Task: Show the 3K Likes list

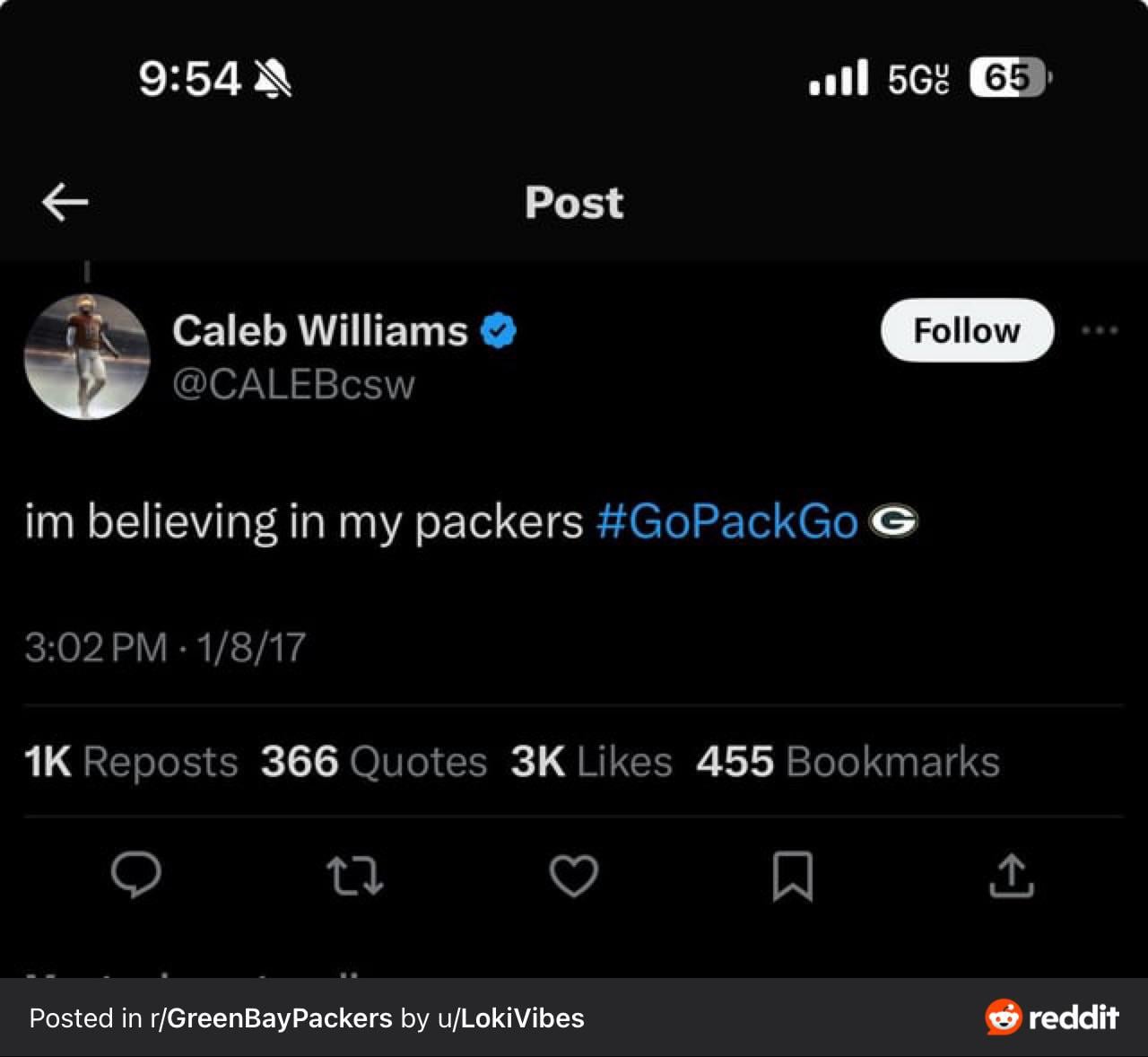Action: 591,762
